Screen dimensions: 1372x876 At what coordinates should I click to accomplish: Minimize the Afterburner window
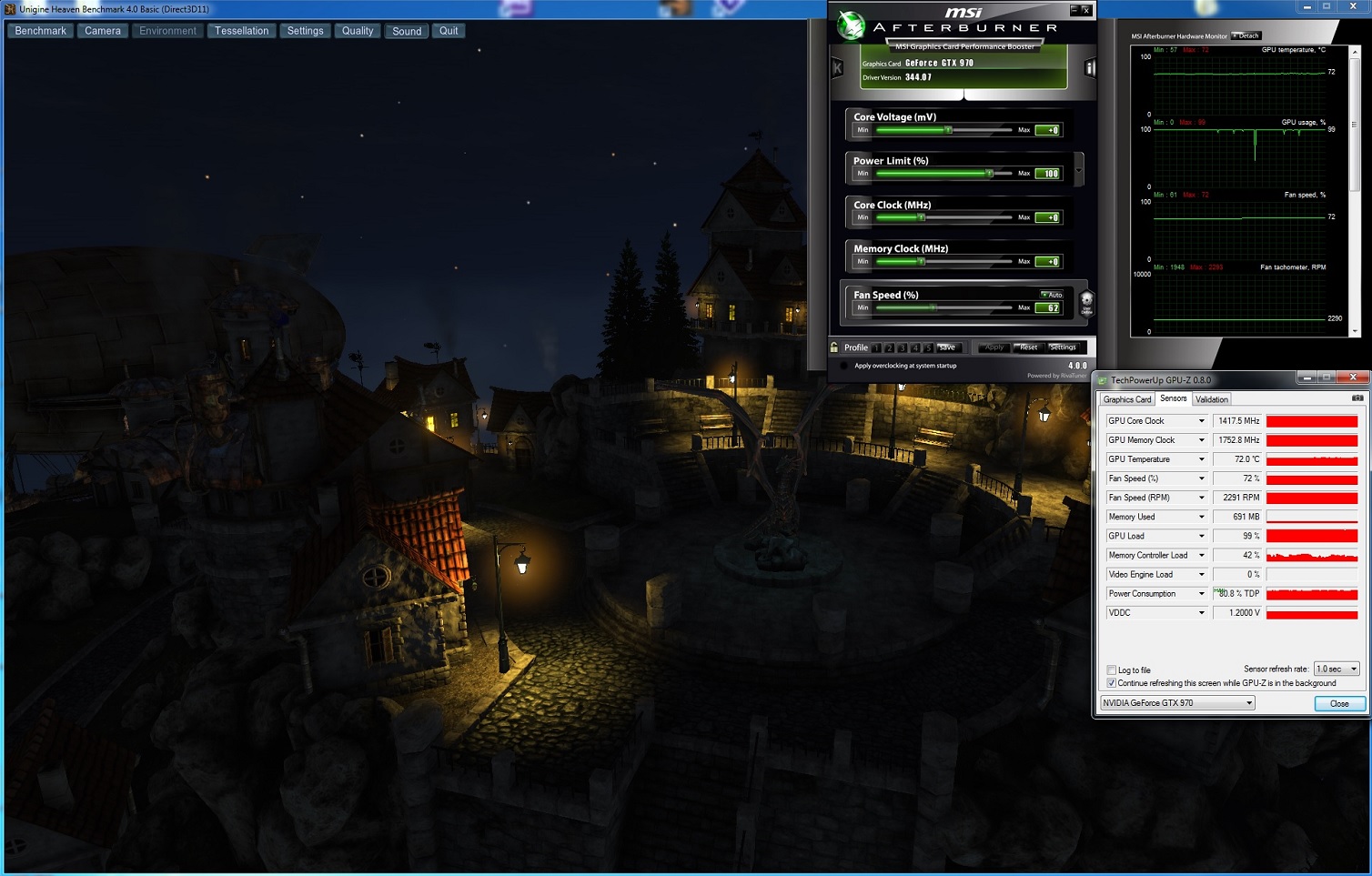1074,9
